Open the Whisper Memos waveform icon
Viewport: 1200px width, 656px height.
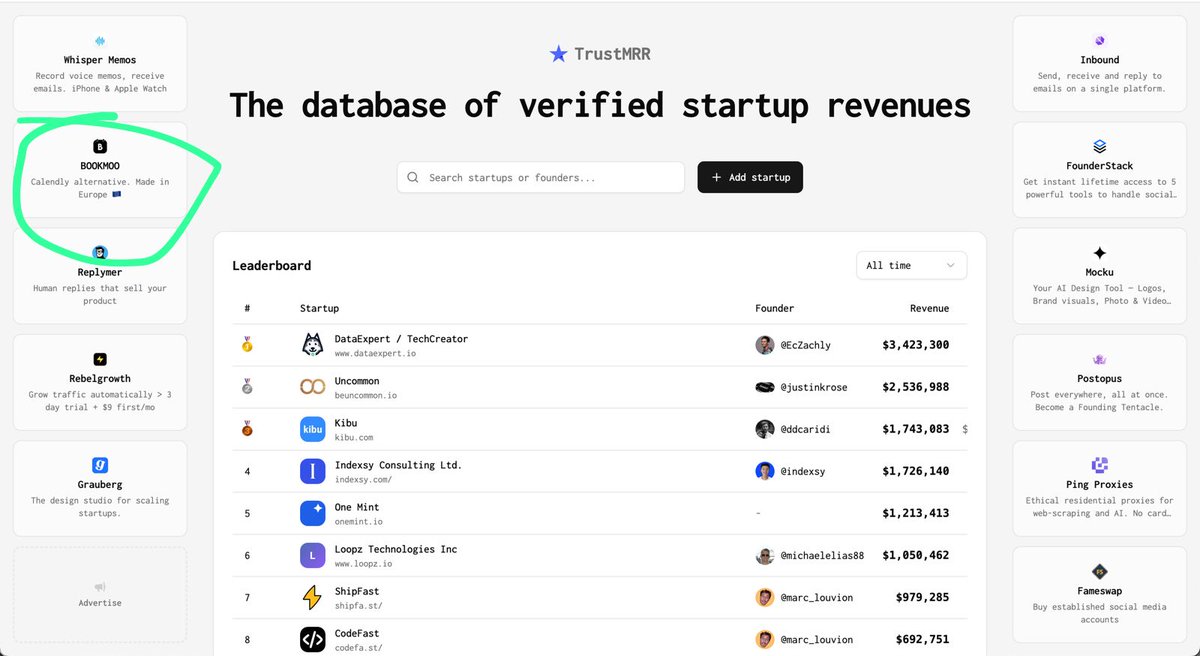(x=100, y=41)
